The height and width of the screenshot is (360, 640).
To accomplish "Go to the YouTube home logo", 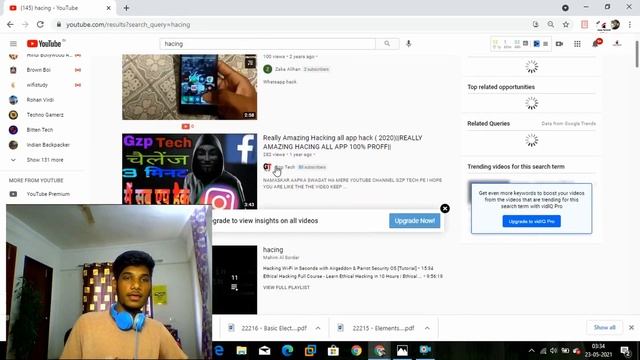I will coord(44,44).
